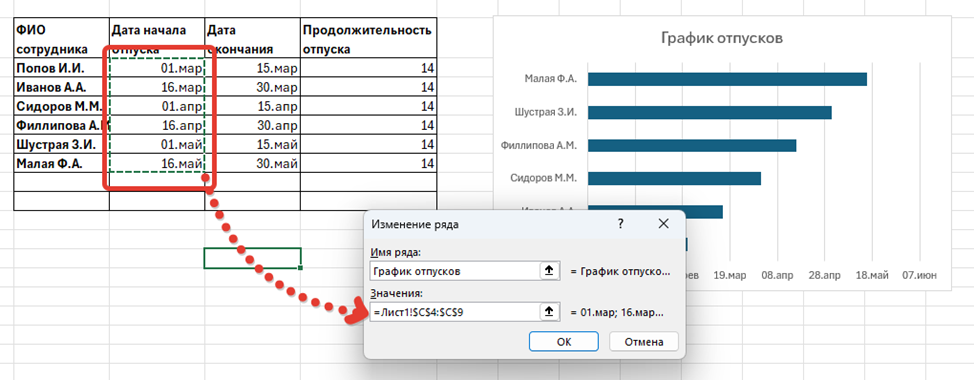Screen dimensions: 974x380
Task: Select the Шустрая З.И. bar in chart
Action: click(709, 112)
